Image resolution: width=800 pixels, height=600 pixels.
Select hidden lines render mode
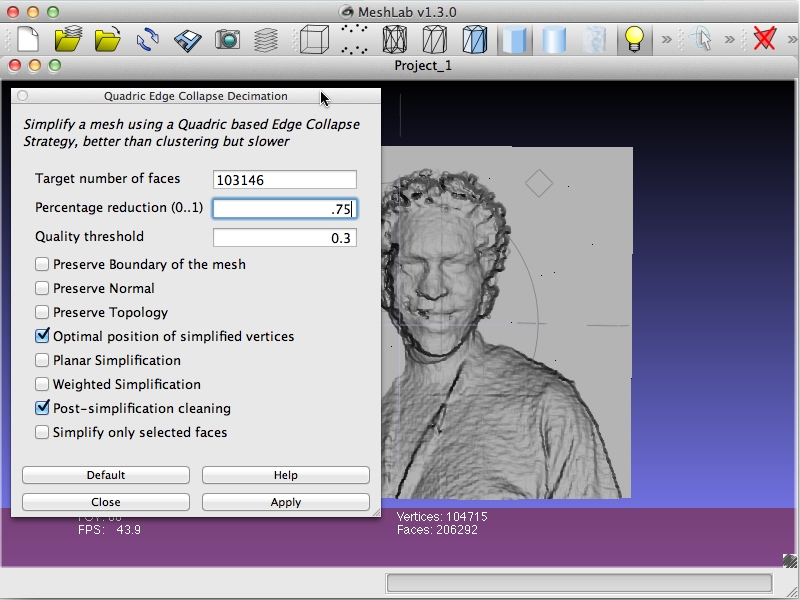435,39
